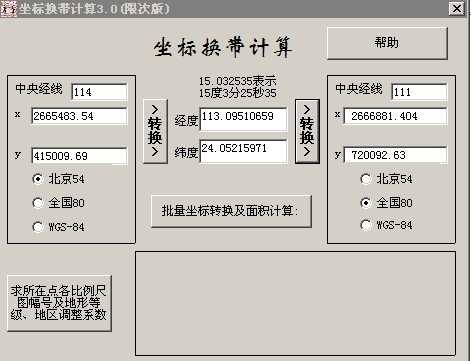471x361 pixels.
Task: Click left y field showing 415009.69
Action: [x=79, y=156]
